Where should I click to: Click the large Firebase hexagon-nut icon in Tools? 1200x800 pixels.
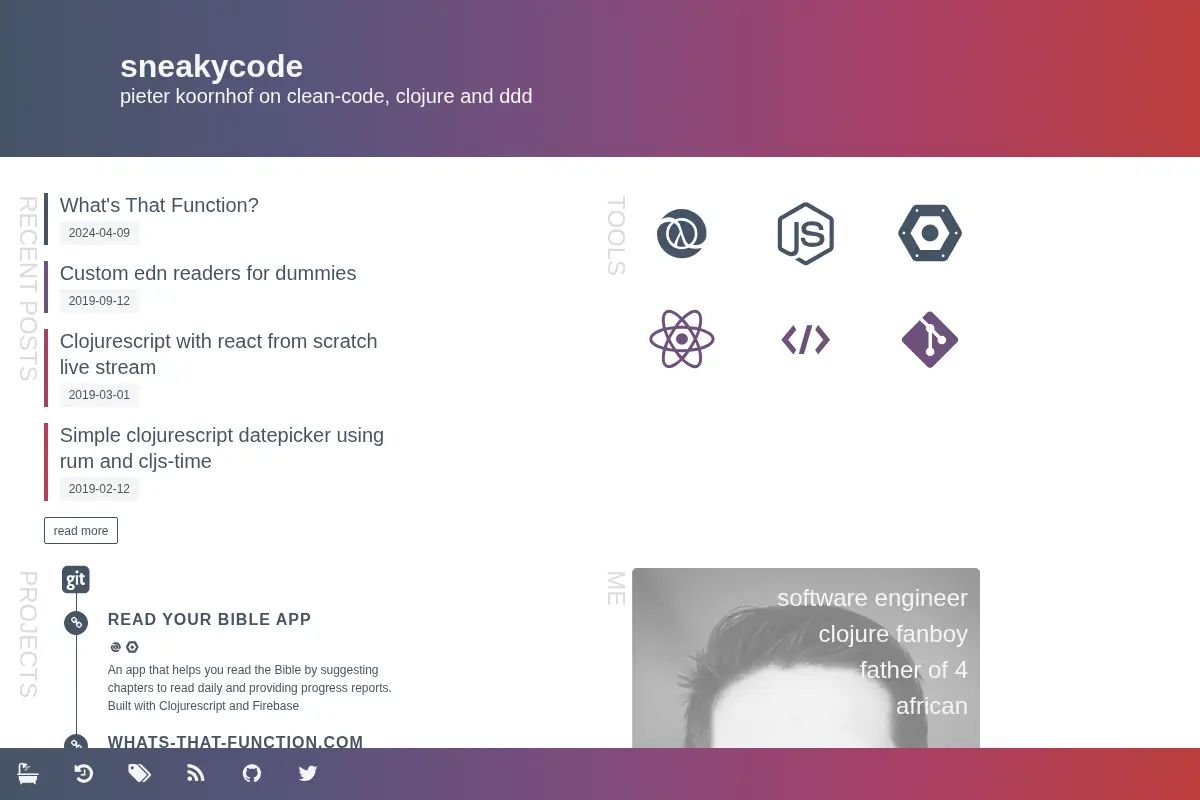click(930, 233)
